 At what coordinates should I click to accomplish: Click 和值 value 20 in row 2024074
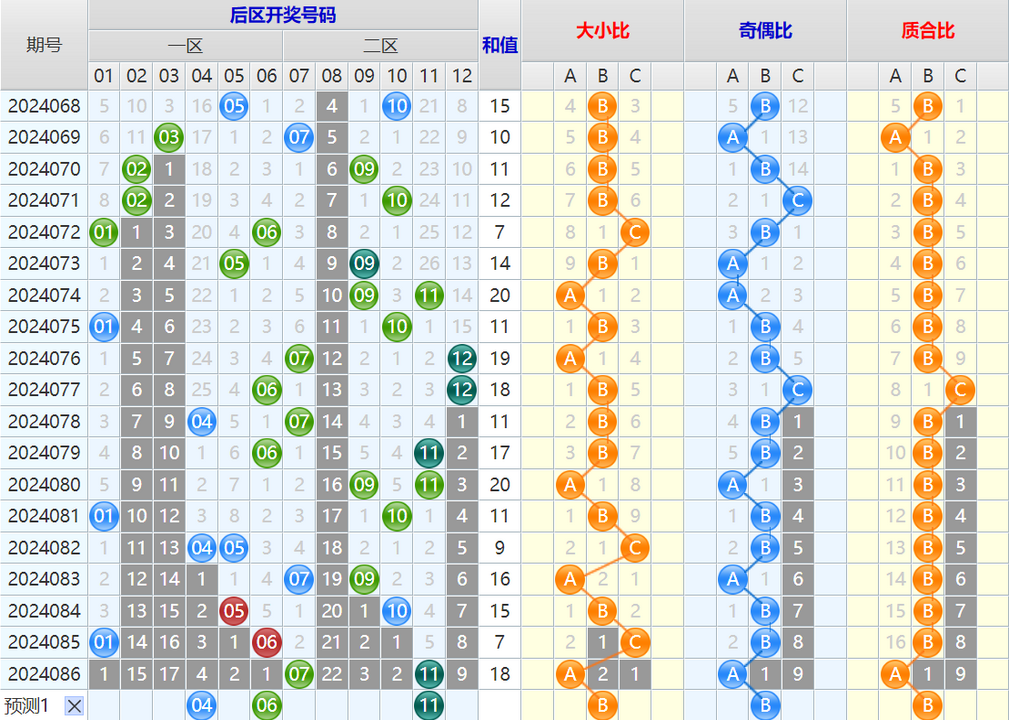[x=500, y=295]
